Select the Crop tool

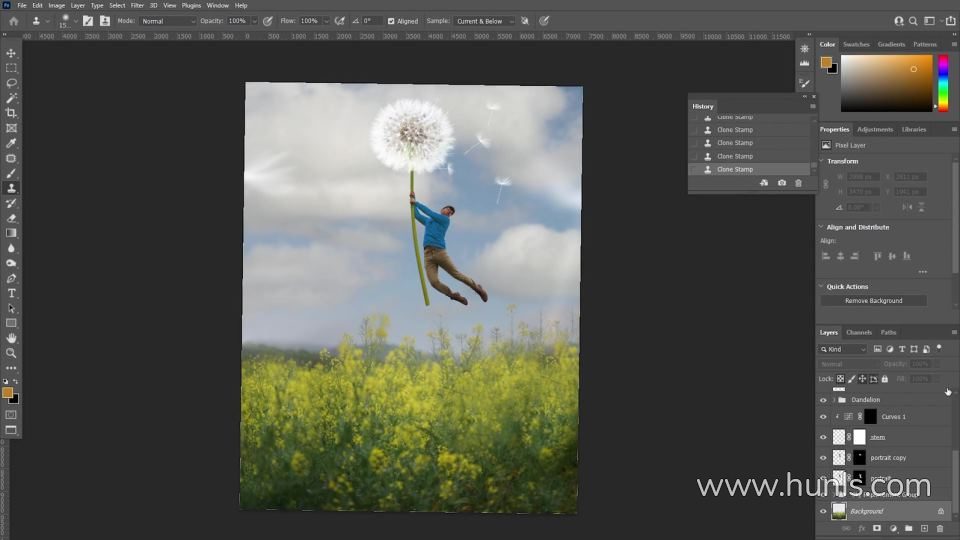click(x=11, y=113)
